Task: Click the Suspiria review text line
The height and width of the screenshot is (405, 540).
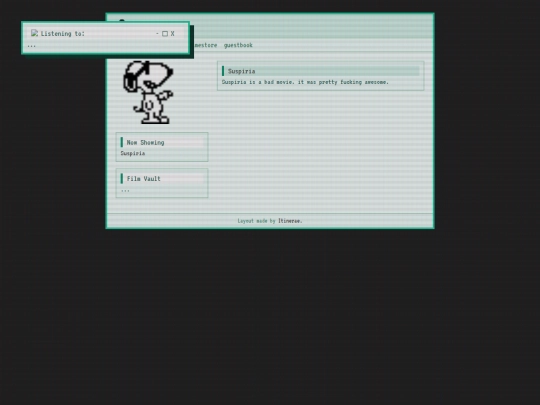Action: click(x=305, y=82)
